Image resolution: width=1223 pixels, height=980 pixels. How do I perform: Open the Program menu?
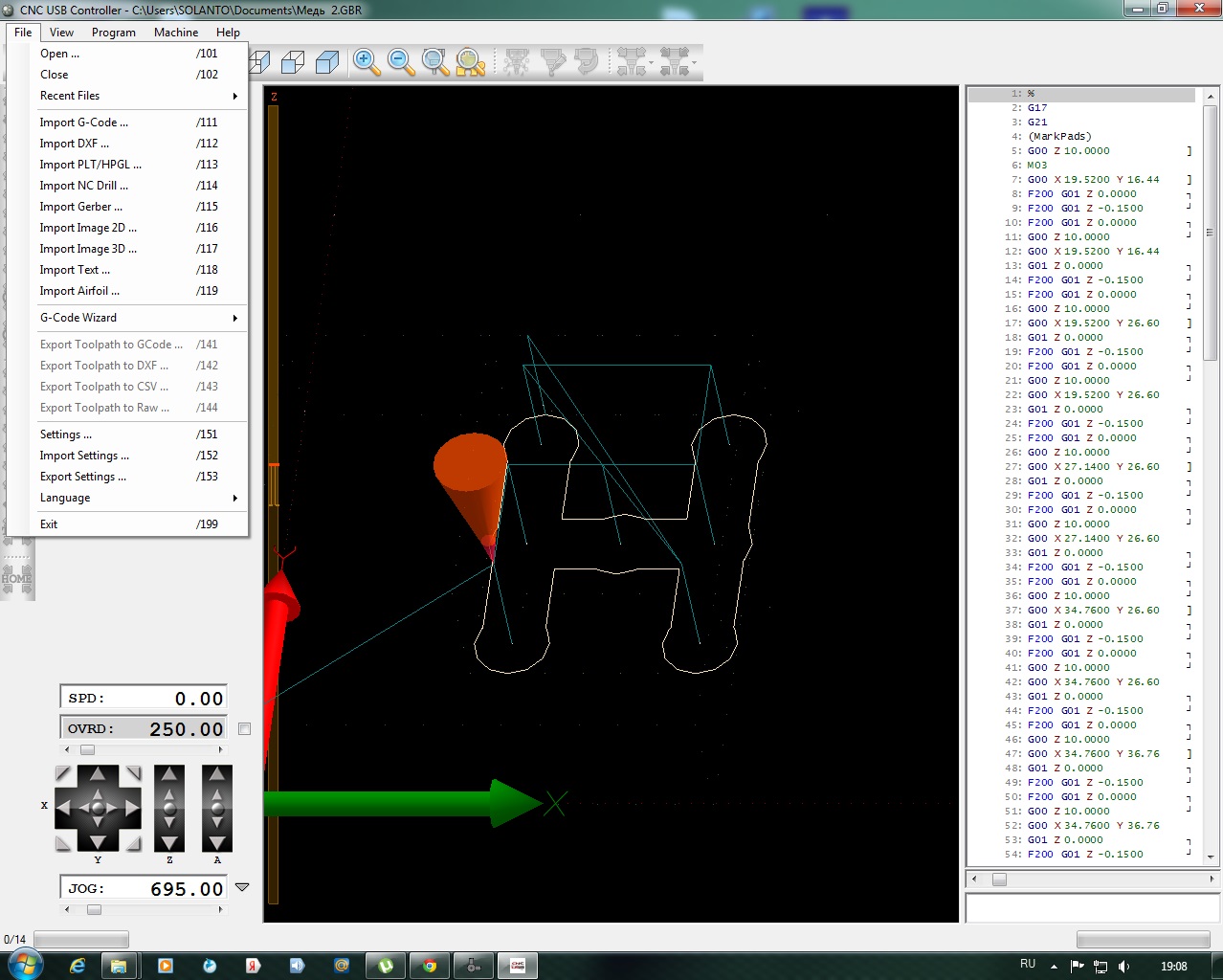point(114,32)
